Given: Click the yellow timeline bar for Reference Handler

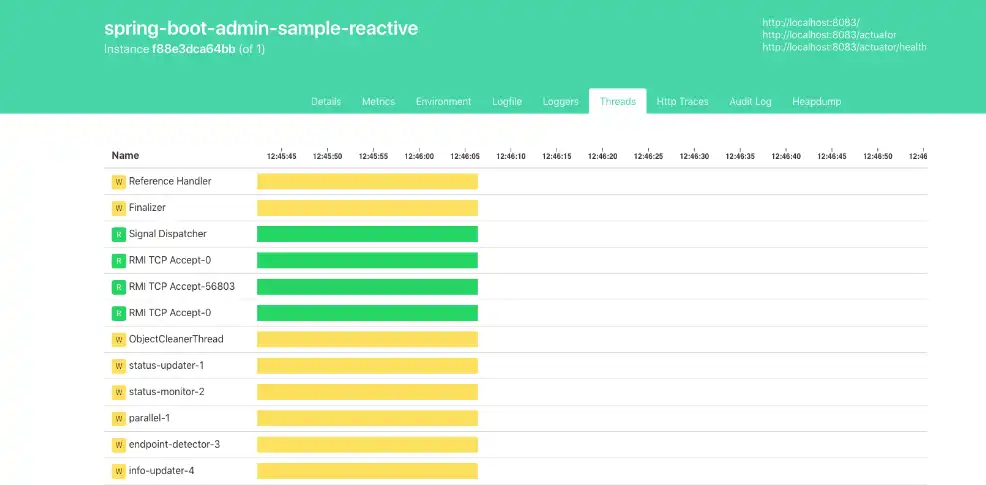Looking at the screenshot, I should point(367,181).
